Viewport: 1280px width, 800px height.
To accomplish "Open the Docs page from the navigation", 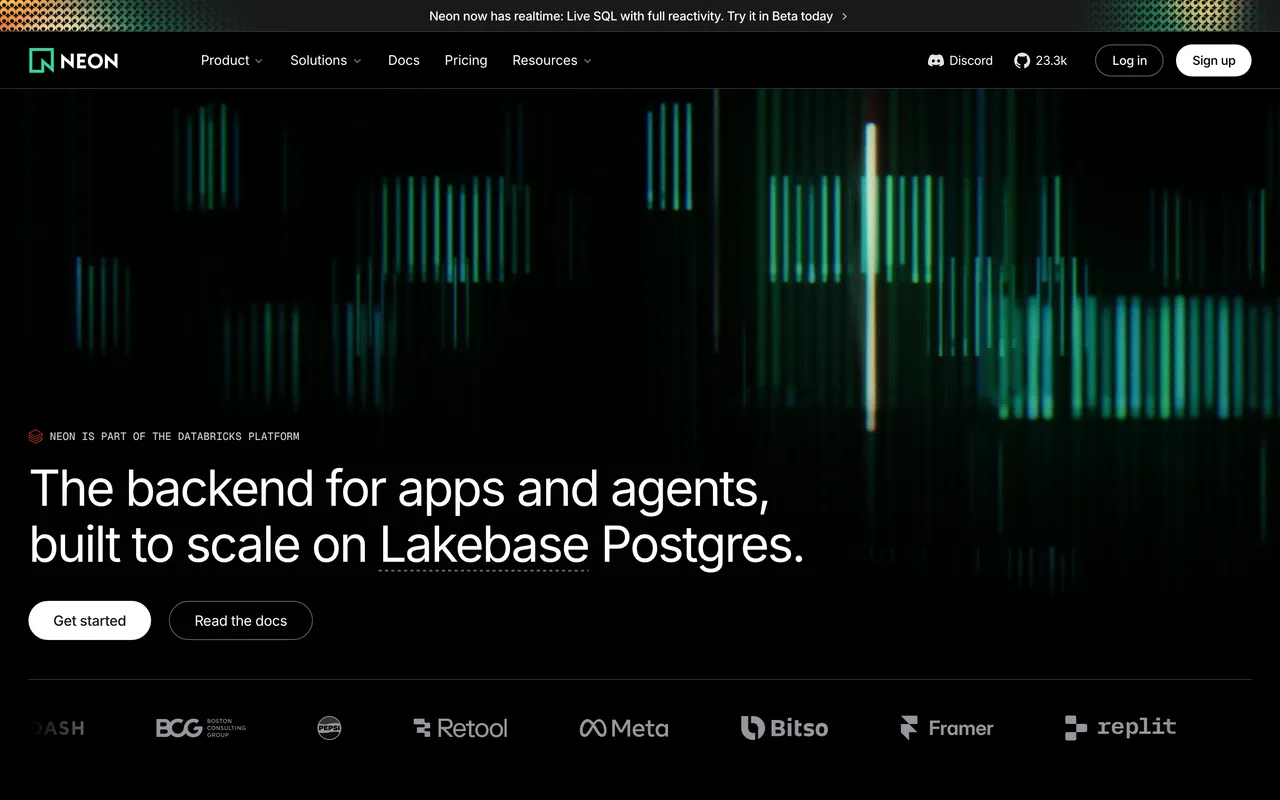I will [x=404, y=61].
